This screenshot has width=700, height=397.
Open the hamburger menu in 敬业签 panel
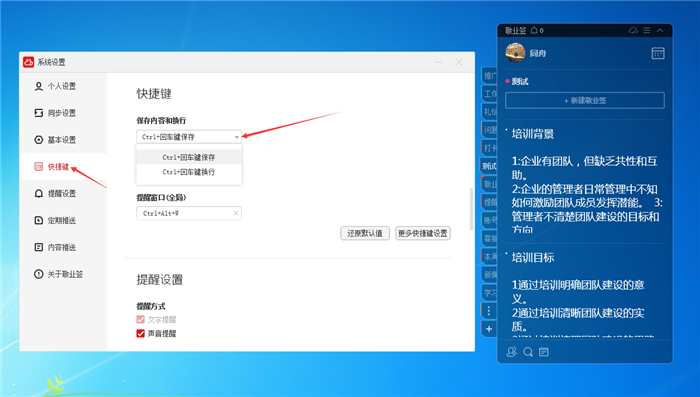pos(646,30)
